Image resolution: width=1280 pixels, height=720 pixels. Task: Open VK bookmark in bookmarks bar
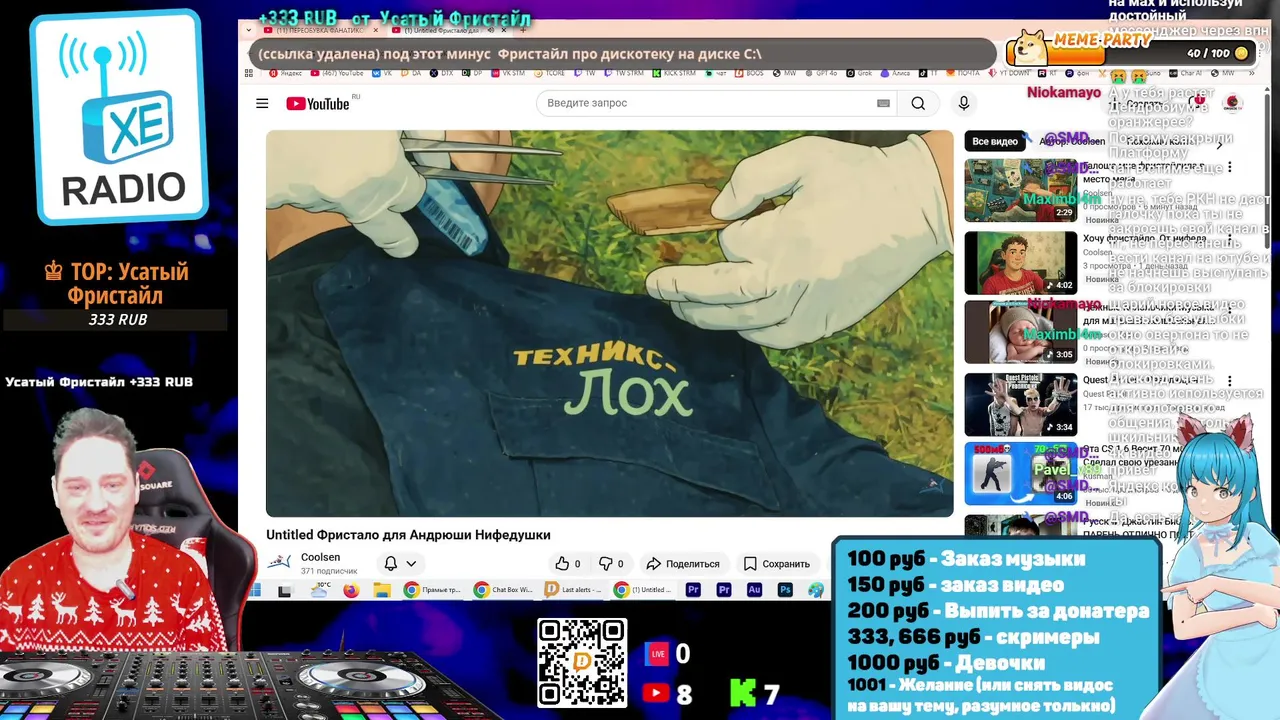coord(382,73)
